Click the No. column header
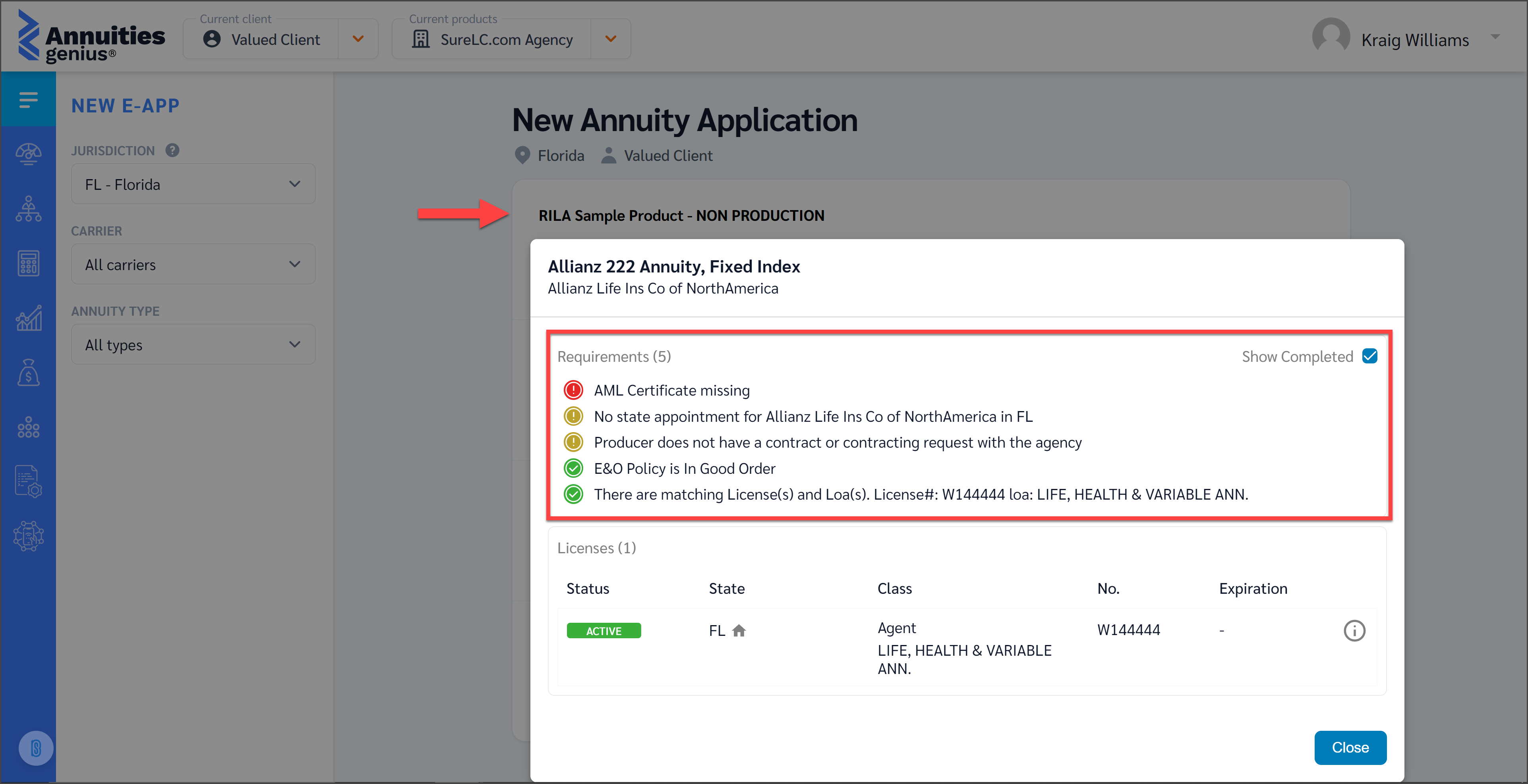Viewport: 1528px width, 784px height. [x=1108, y=588]
